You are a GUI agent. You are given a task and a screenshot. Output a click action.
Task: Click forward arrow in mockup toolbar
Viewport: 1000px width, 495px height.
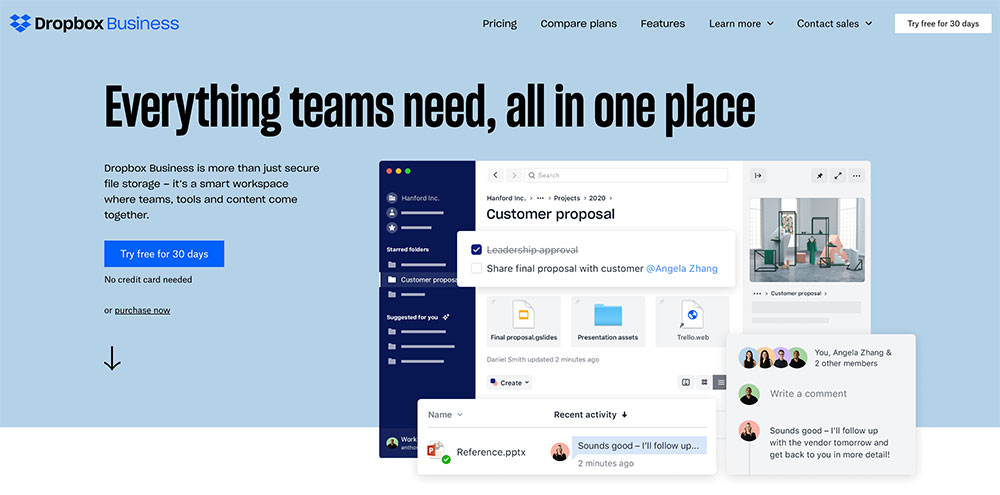[x=514, y=175]
